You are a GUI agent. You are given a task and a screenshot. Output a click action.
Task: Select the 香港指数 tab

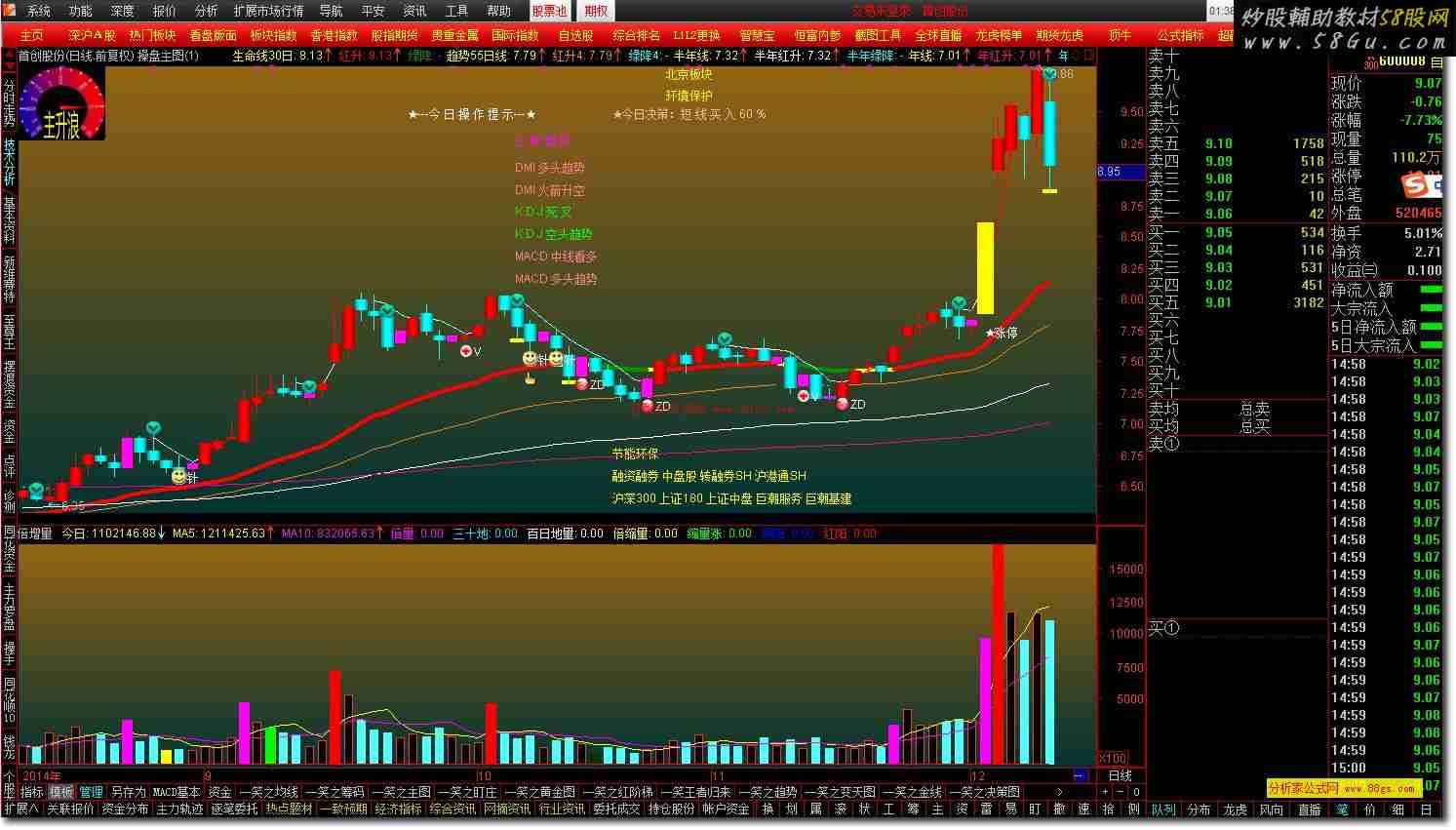tap(334, 35)
